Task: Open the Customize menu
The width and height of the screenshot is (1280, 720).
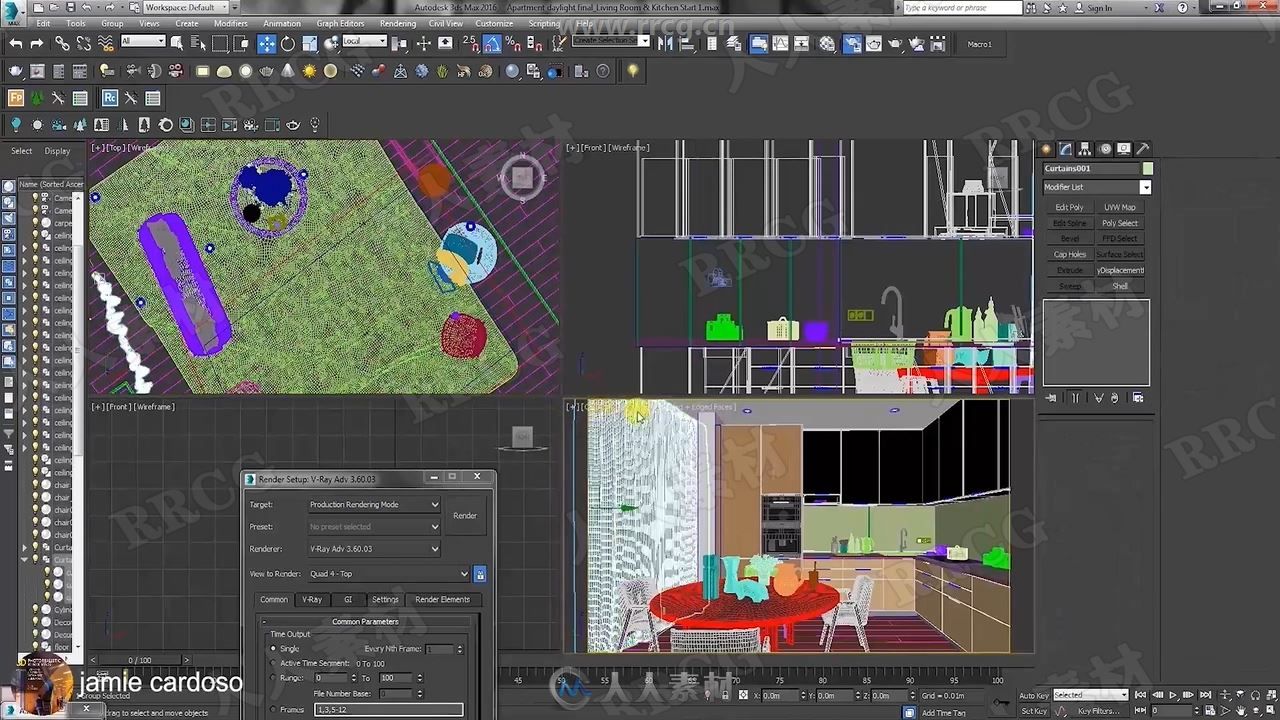Action: (494, 23)
